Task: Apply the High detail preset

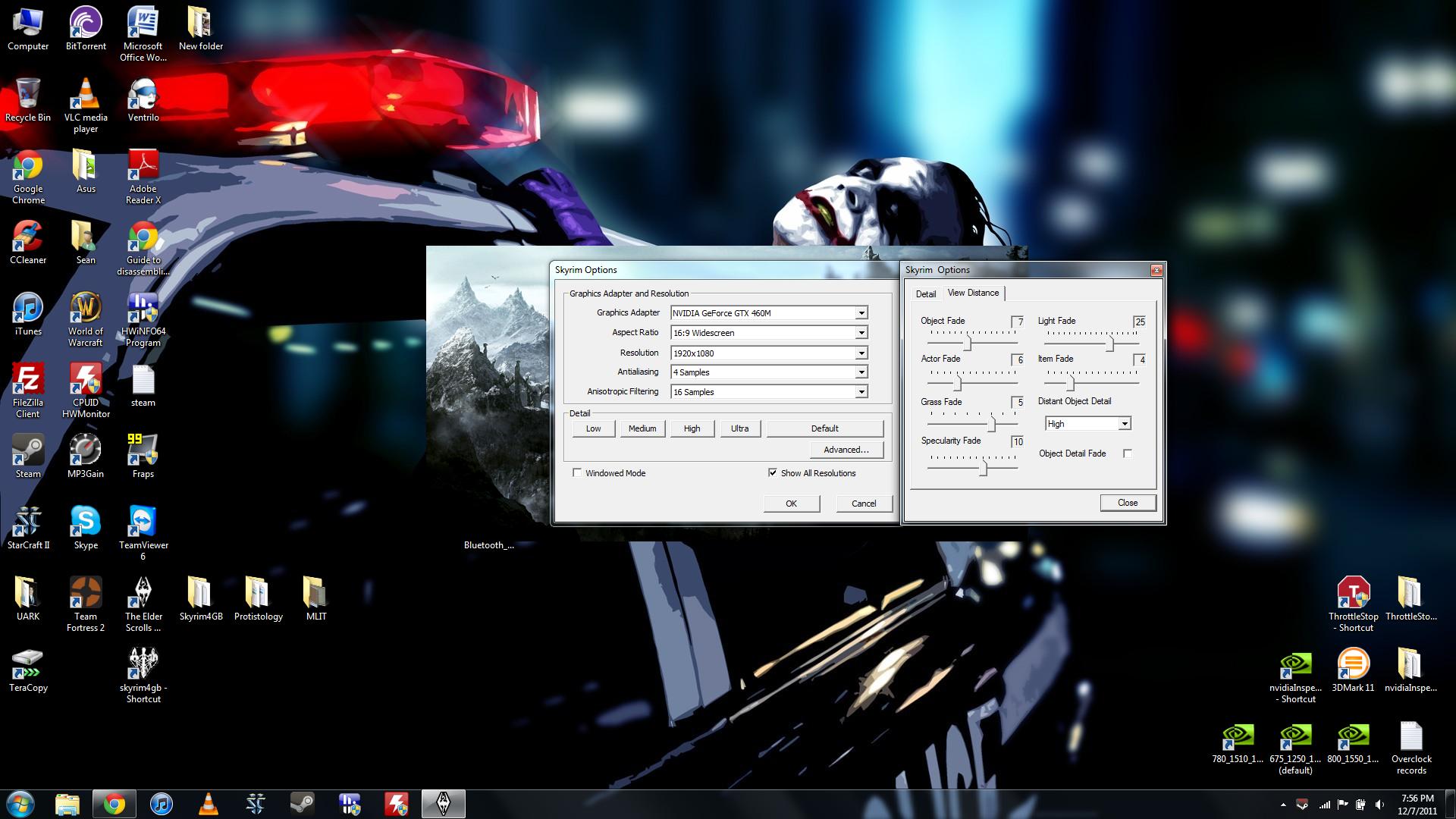Action: pos(692,428)
